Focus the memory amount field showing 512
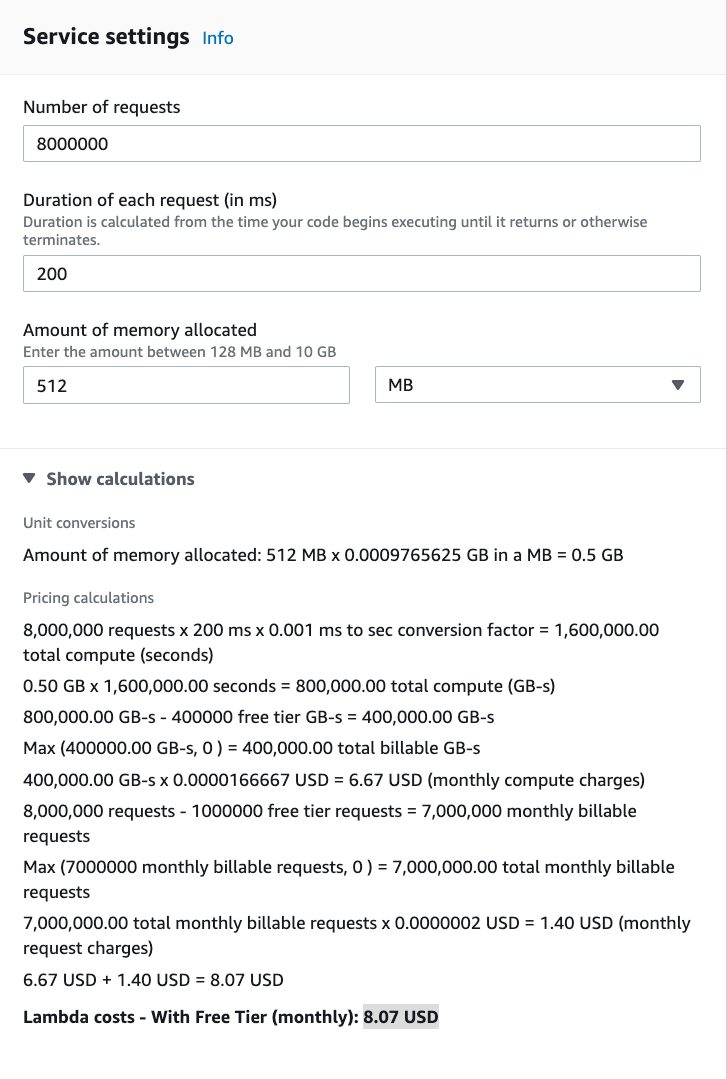The image size is (727, 1079). (x=186, y=384)
